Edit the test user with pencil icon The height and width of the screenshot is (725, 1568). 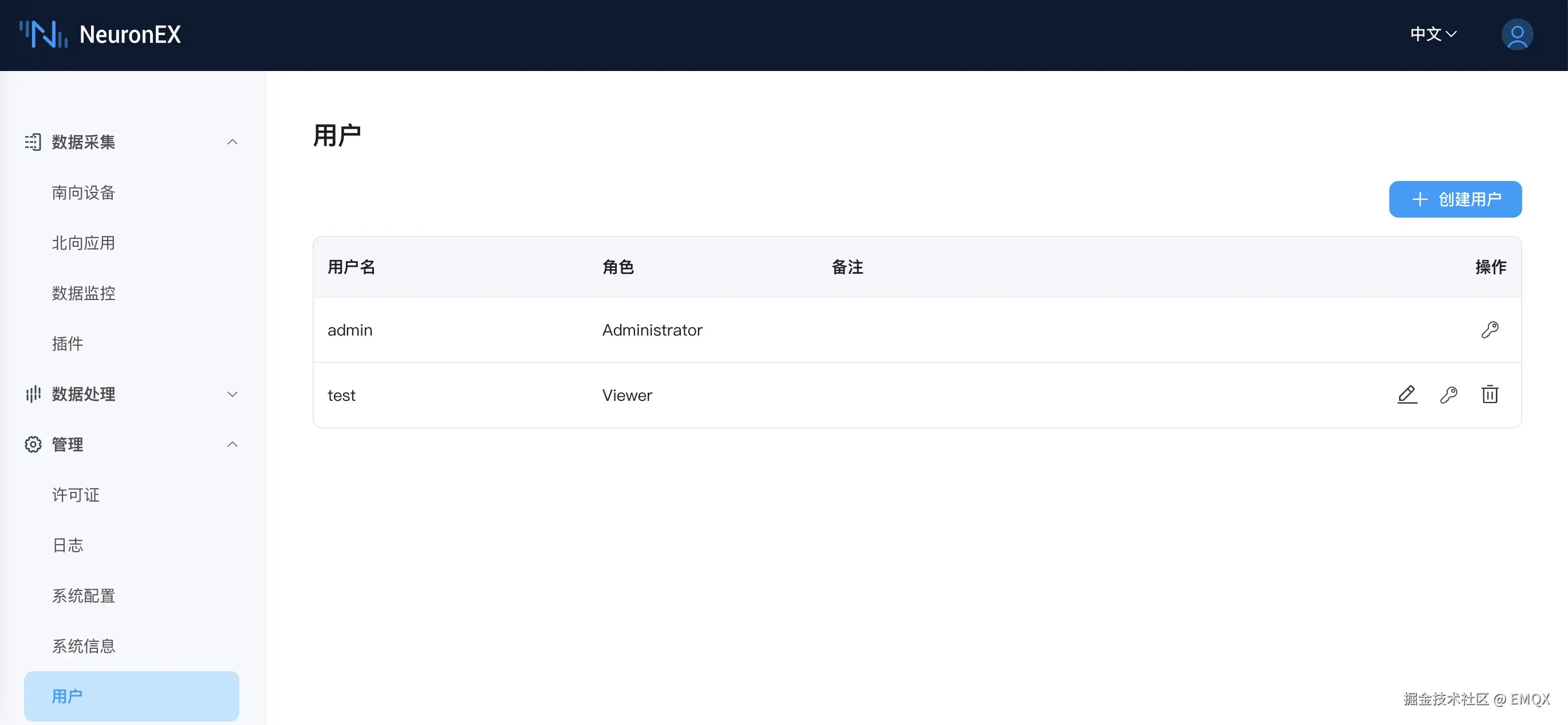(1407, 395)
